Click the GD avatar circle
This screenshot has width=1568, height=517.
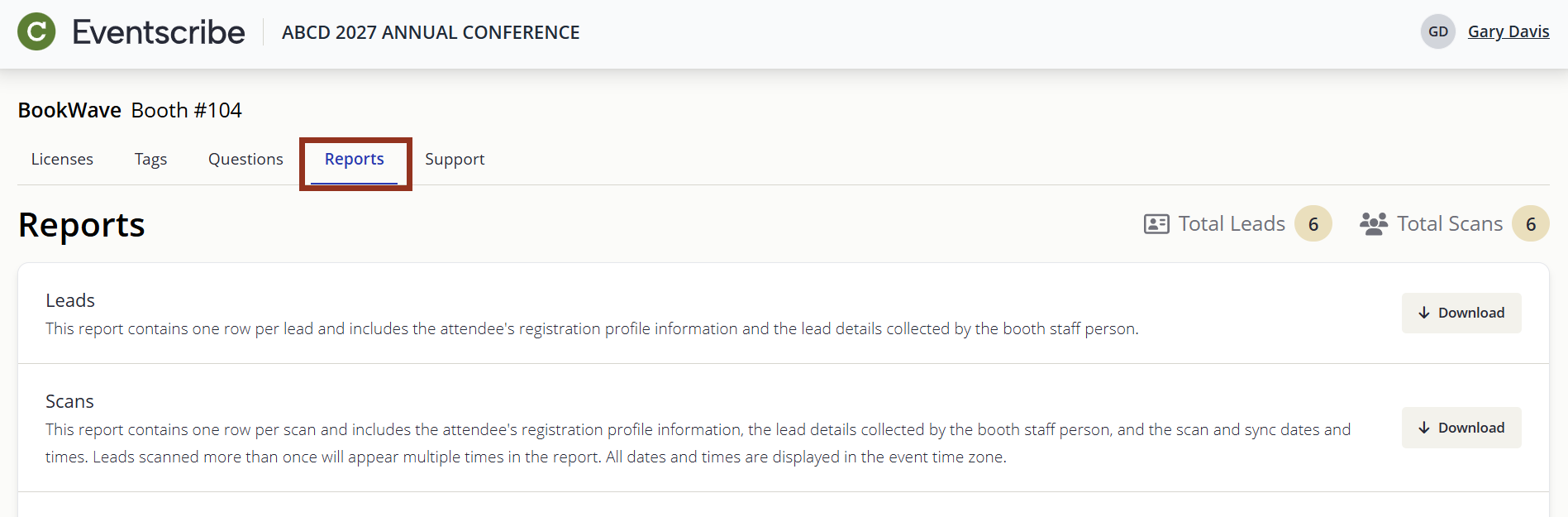1437,31
